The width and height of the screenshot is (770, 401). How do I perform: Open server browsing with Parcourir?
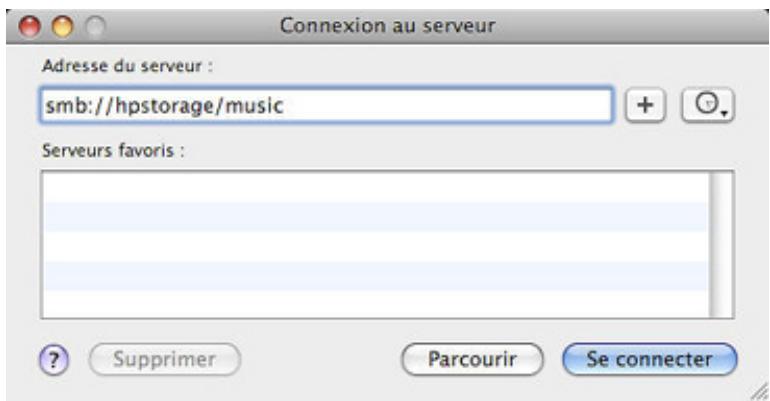pyautogui.click(x=472, y=359)
